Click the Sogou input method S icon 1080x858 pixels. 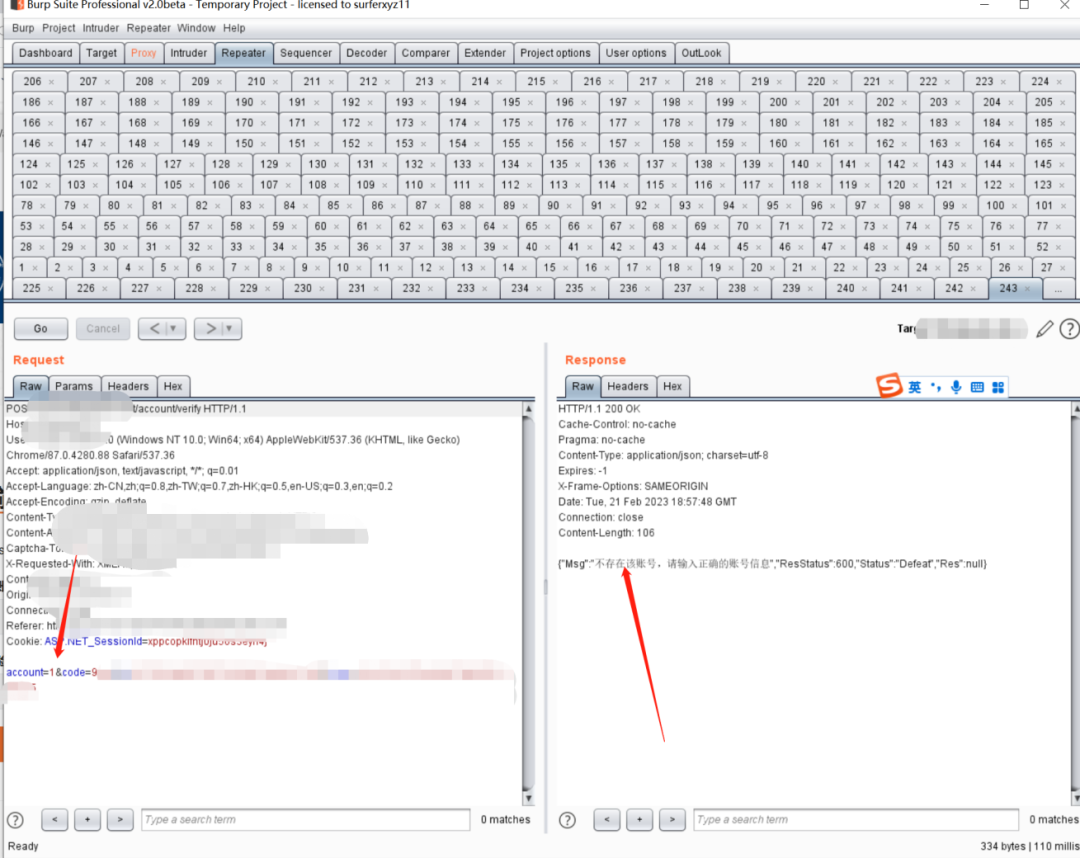[889, 386]
